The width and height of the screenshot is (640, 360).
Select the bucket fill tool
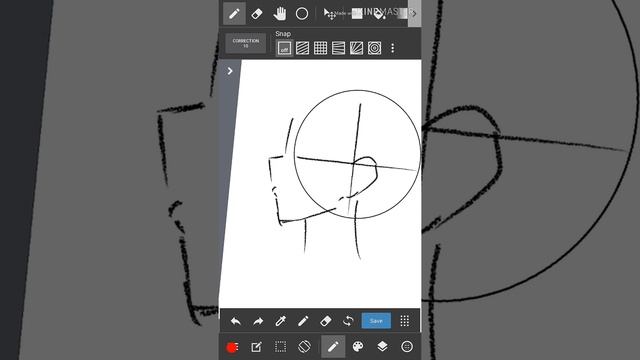tap(380, 14)
